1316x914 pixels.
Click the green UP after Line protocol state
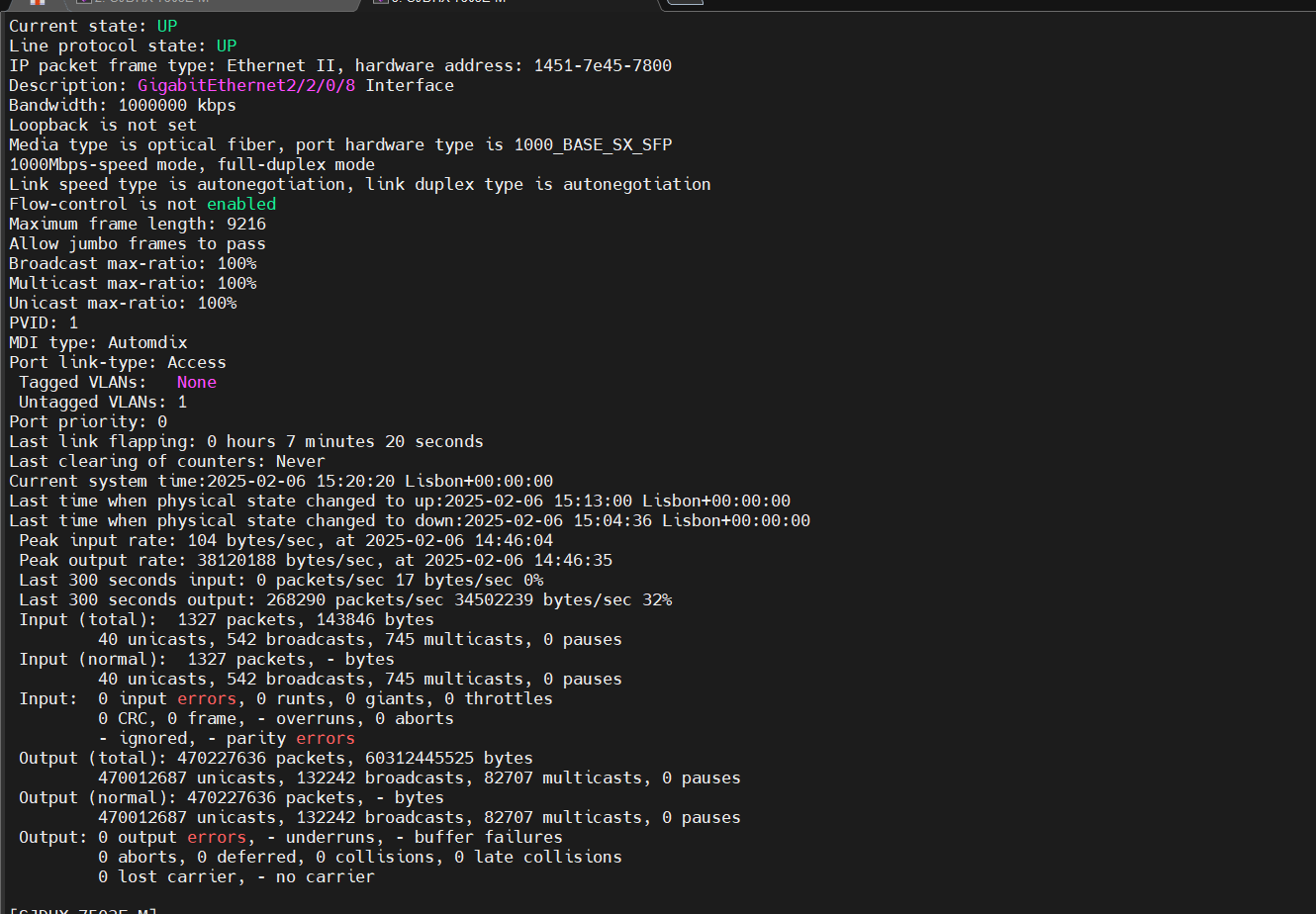(x=227, y=46)
